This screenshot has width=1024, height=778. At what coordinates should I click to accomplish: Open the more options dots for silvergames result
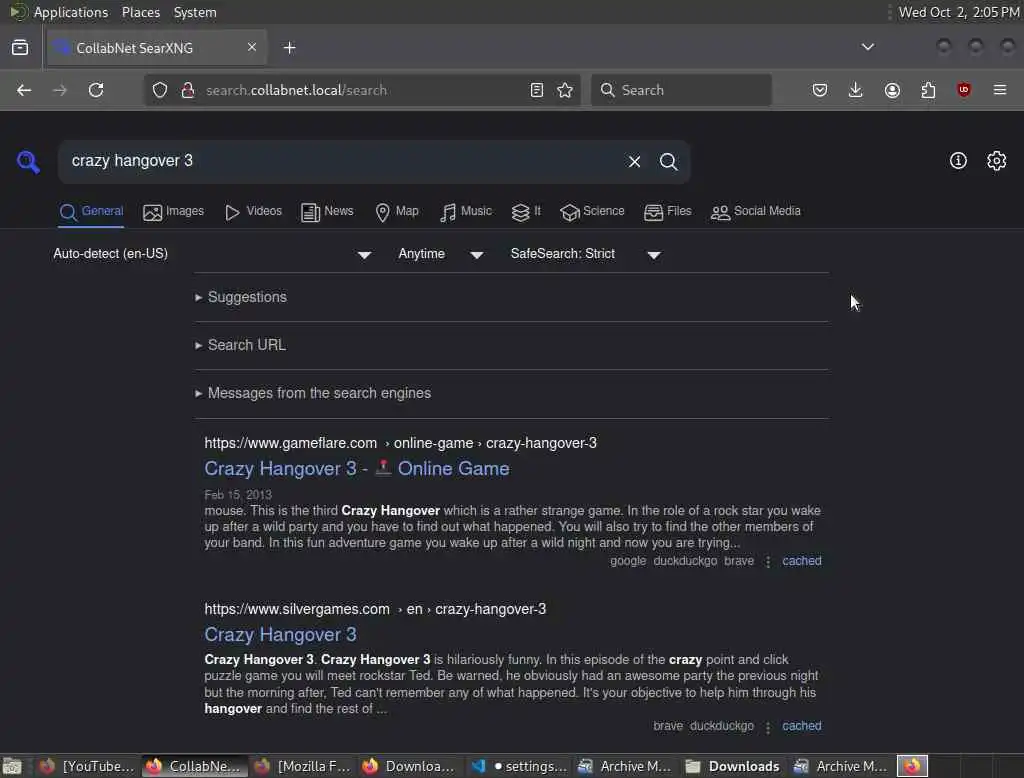point(768,727)
